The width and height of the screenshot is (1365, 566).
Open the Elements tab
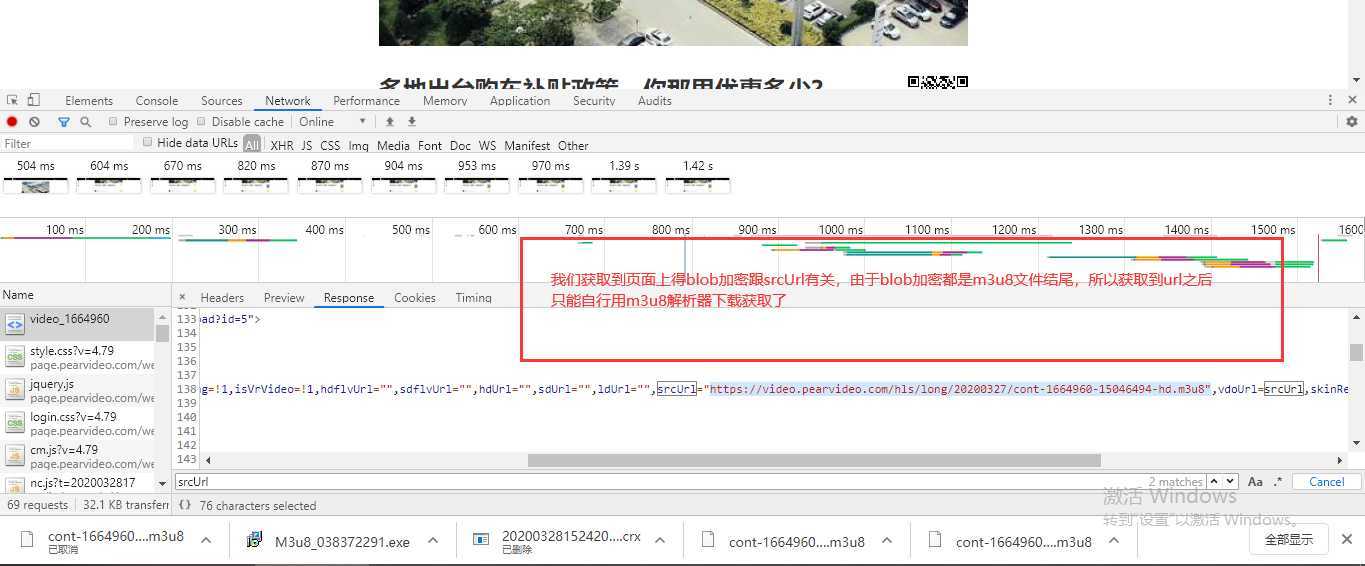tap(89, 101)
